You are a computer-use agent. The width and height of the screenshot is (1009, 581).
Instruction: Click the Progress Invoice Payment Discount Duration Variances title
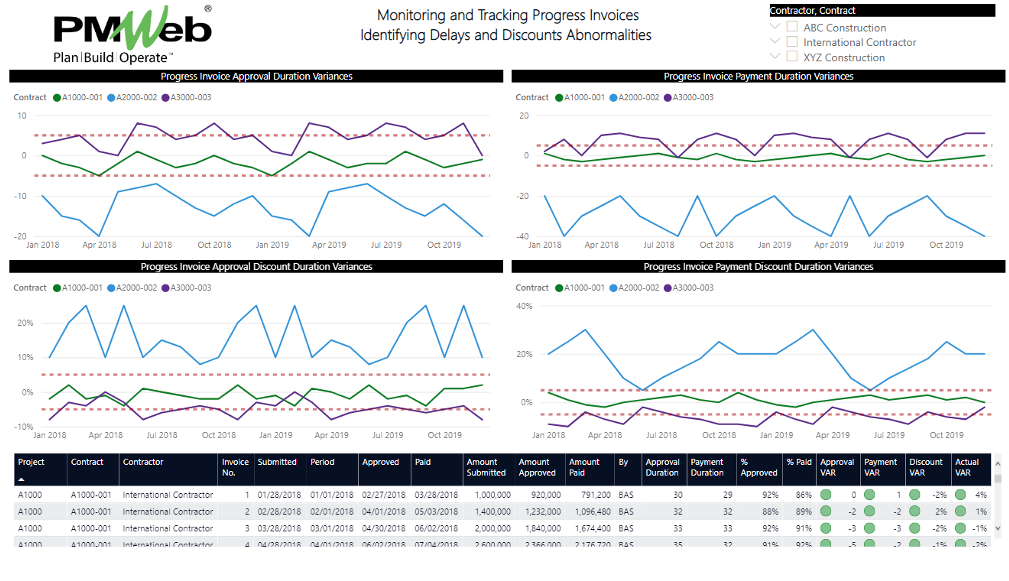(x=758, y=267)
